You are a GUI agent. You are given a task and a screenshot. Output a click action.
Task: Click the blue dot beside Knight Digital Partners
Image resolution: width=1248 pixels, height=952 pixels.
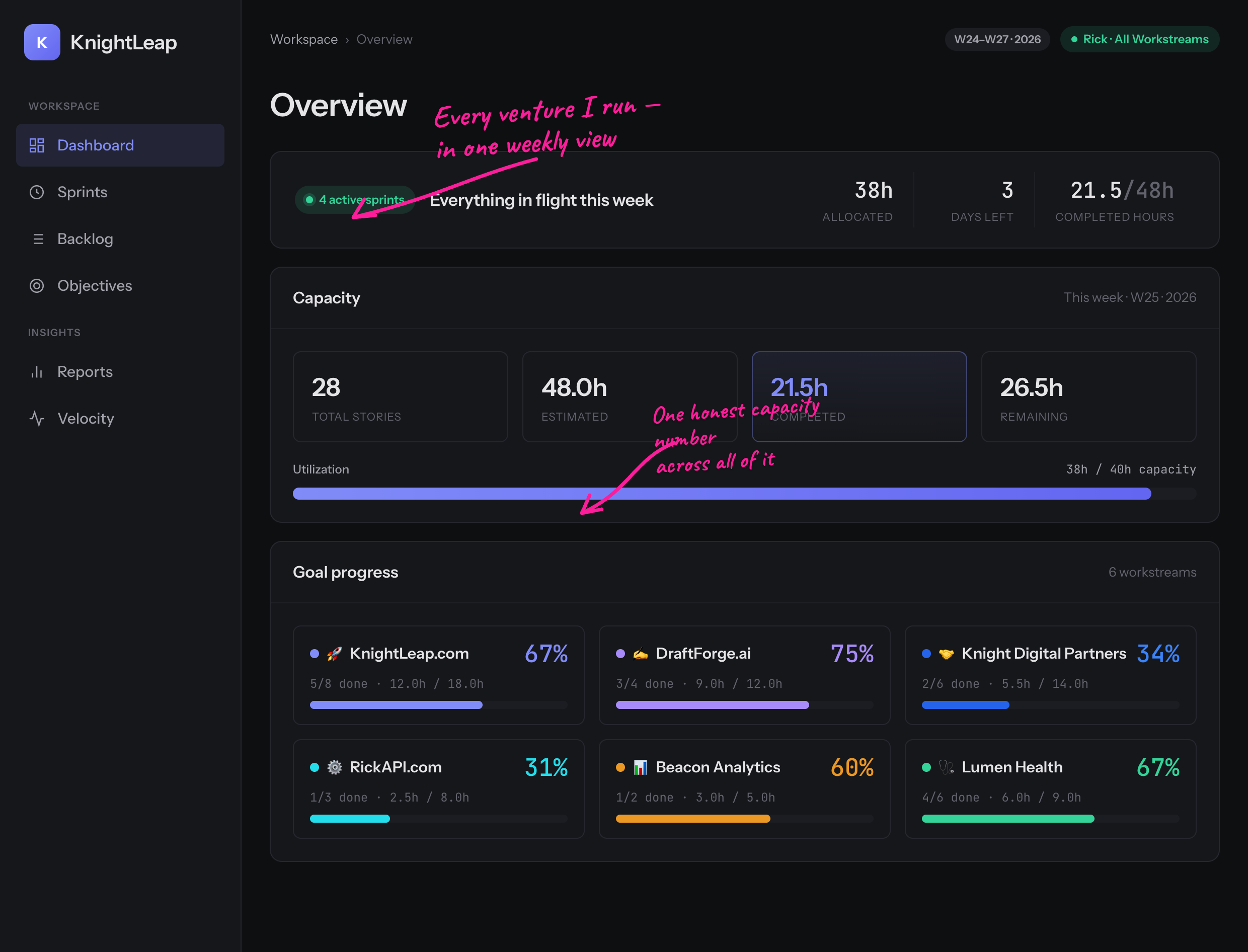point(926,653)
